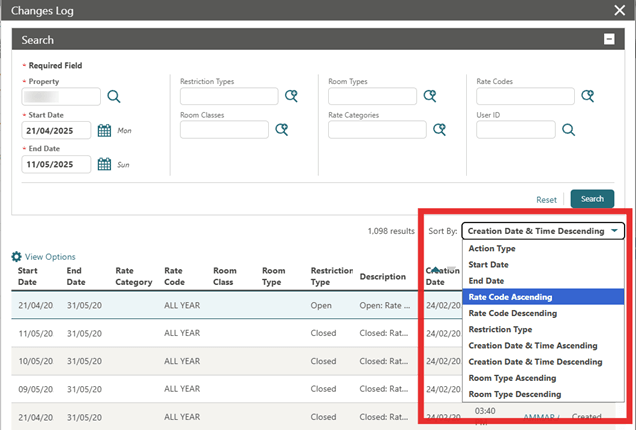This screenshot has height=430, width=636.
Task: Click Room Class column header
Action: click(225, 276)
